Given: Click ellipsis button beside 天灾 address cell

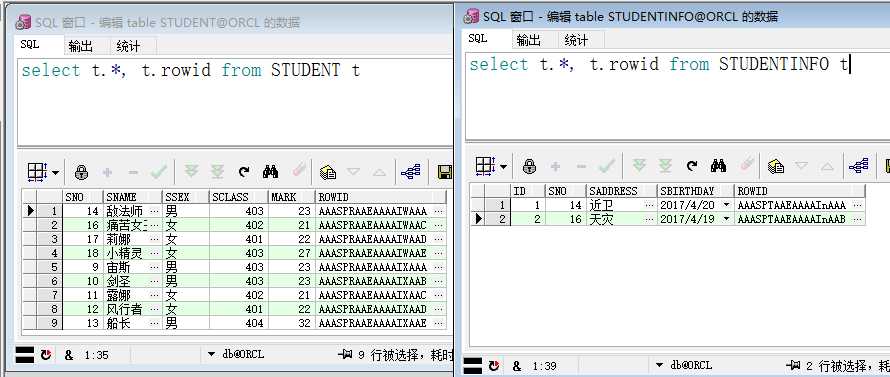Looking at the screenshot, I should click(x=649, y=219).
